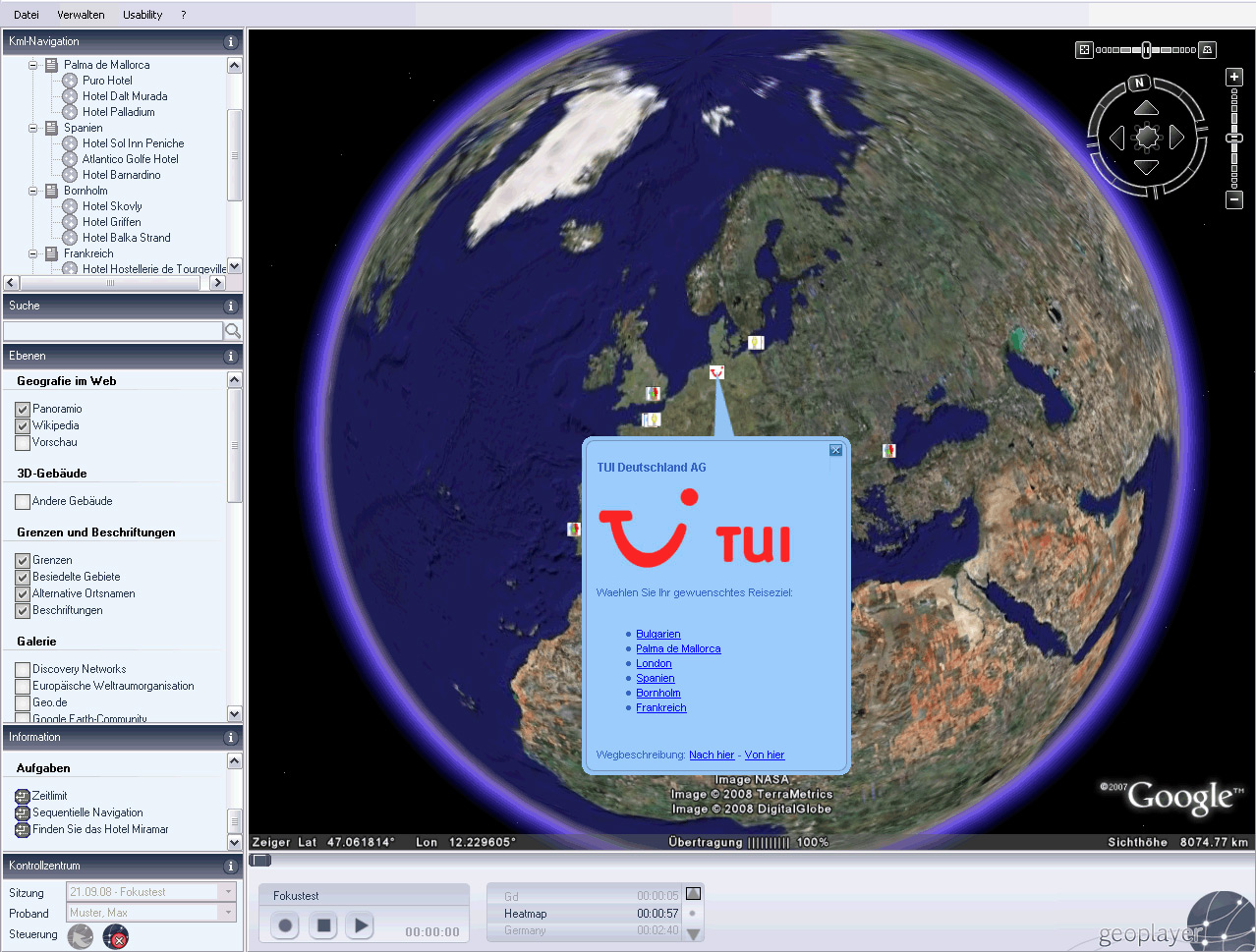This screenshot has width=1256, height=952.
Task: Open the Datei menu
Action: (x=27, y=15)
